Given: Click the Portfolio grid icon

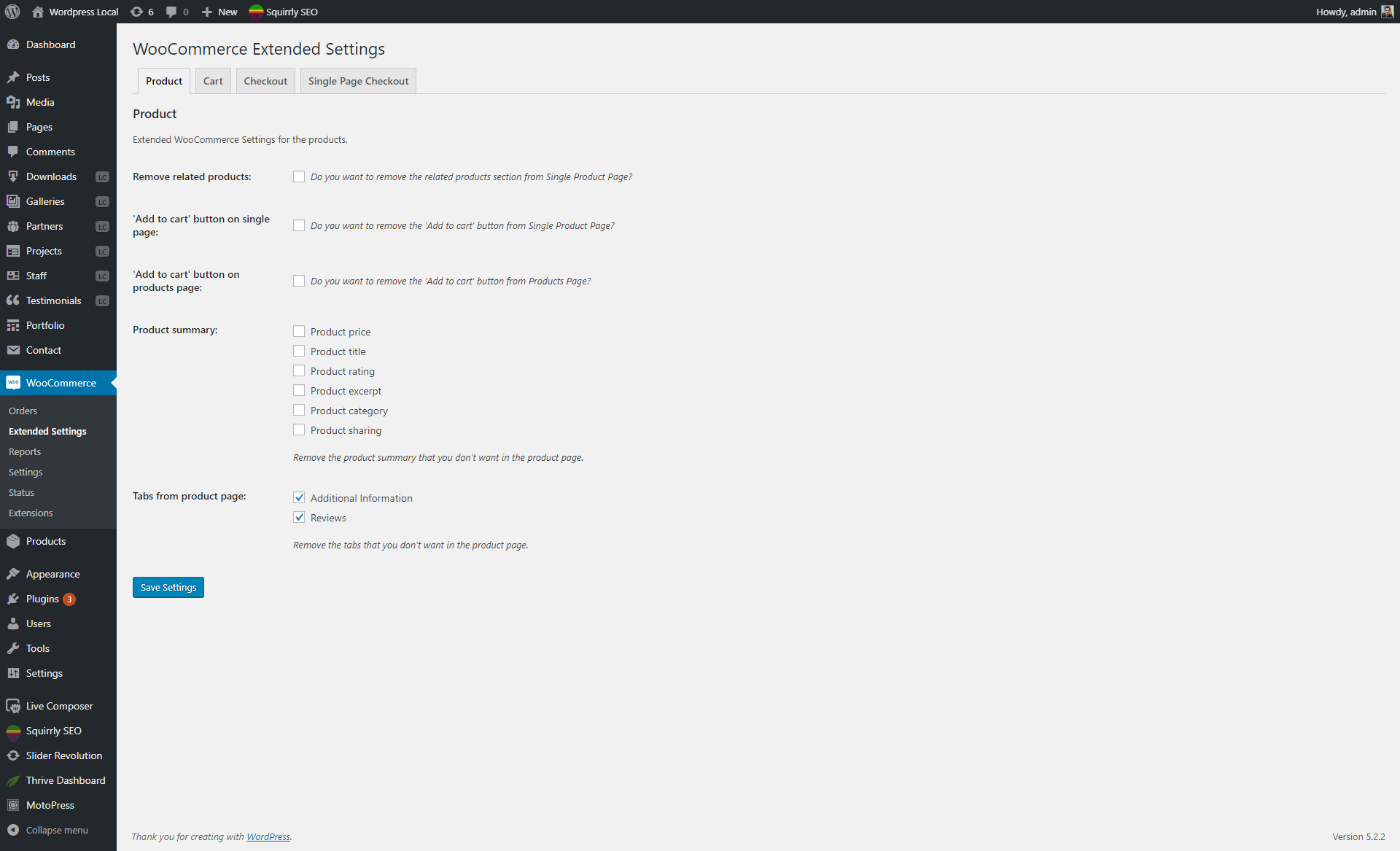Looking at the screenshot, I should pyautogui.click(x=13, y=325).
